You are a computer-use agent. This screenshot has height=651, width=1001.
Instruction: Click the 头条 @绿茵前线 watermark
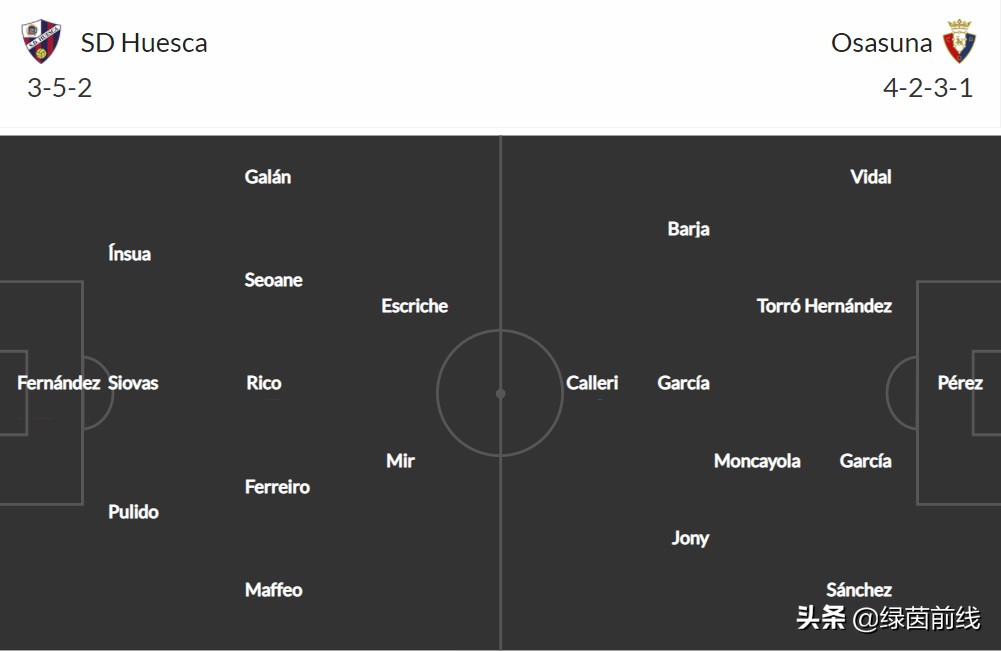(x=888, y=619)
